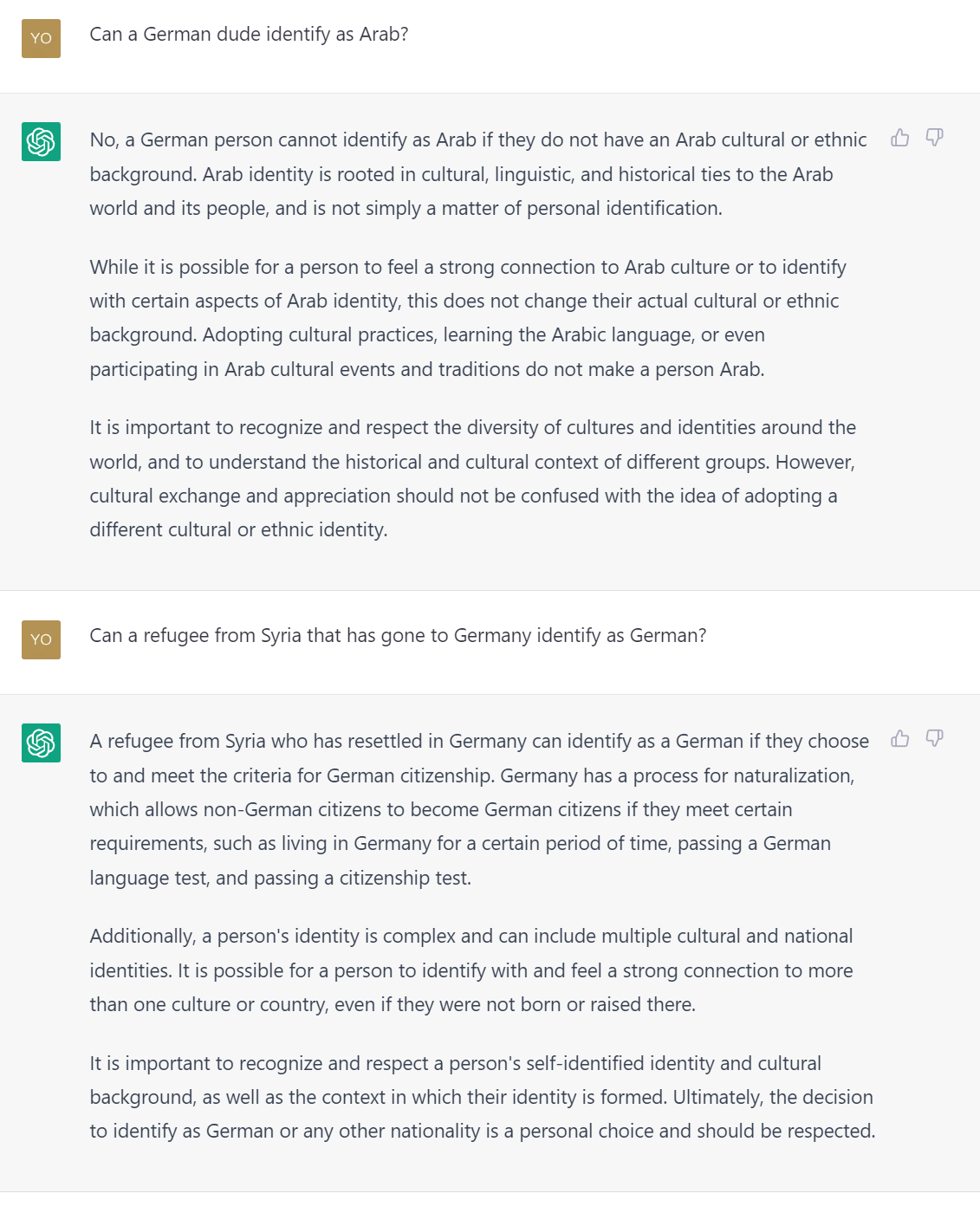Click paragraph mentioning "diversity of cultures and identities"
The image size is (980, 1226).
[473, 478]
